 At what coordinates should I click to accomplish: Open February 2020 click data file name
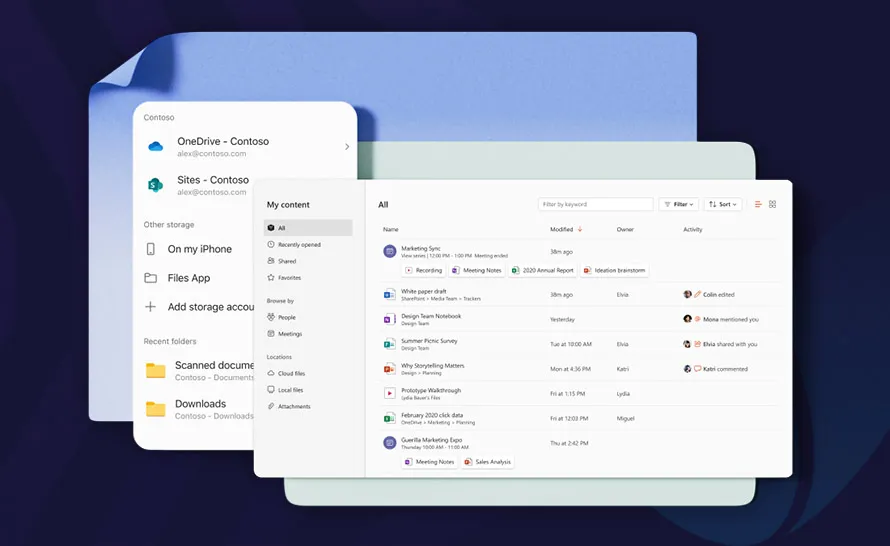click(x=432, y=415)
